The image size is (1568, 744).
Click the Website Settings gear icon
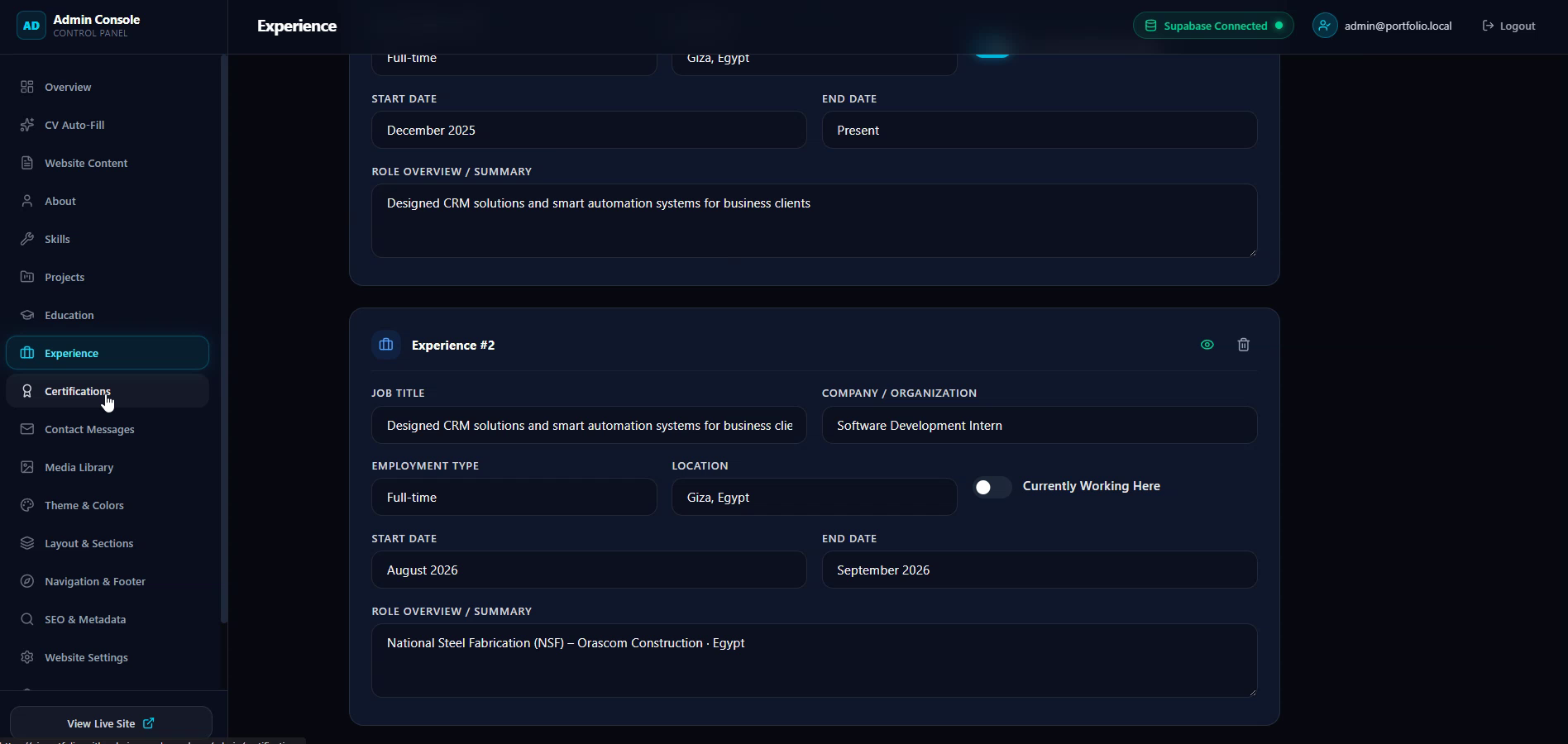[27, 657]
